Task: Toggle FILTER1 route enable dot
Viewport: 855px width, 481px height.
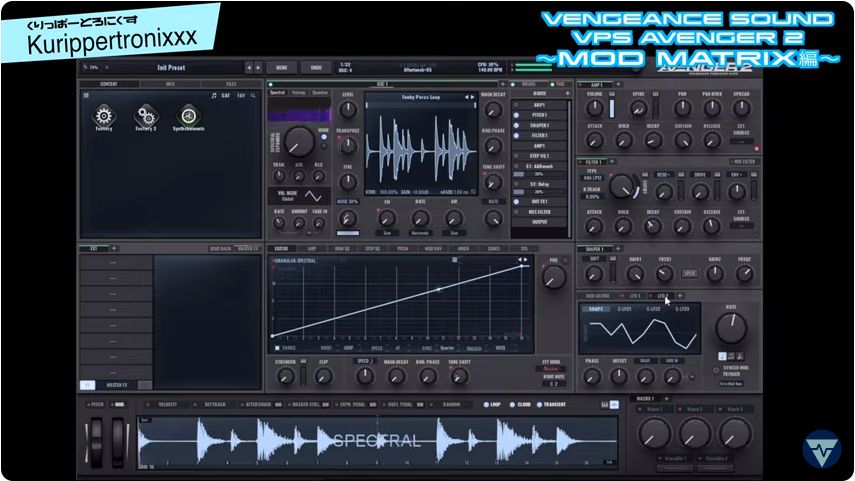Action: click(x=516, y=135)
